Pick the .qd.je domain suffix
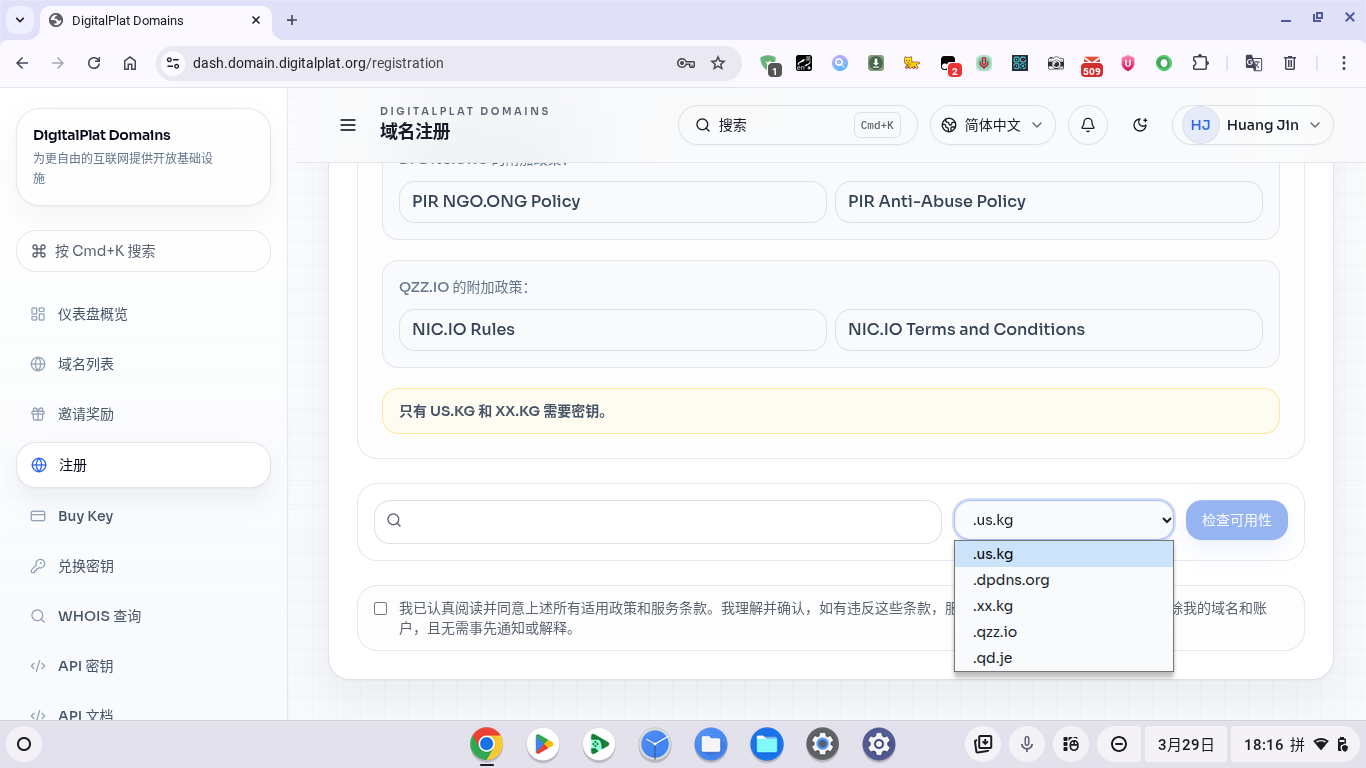1366x768 pixels. (992, 658)
